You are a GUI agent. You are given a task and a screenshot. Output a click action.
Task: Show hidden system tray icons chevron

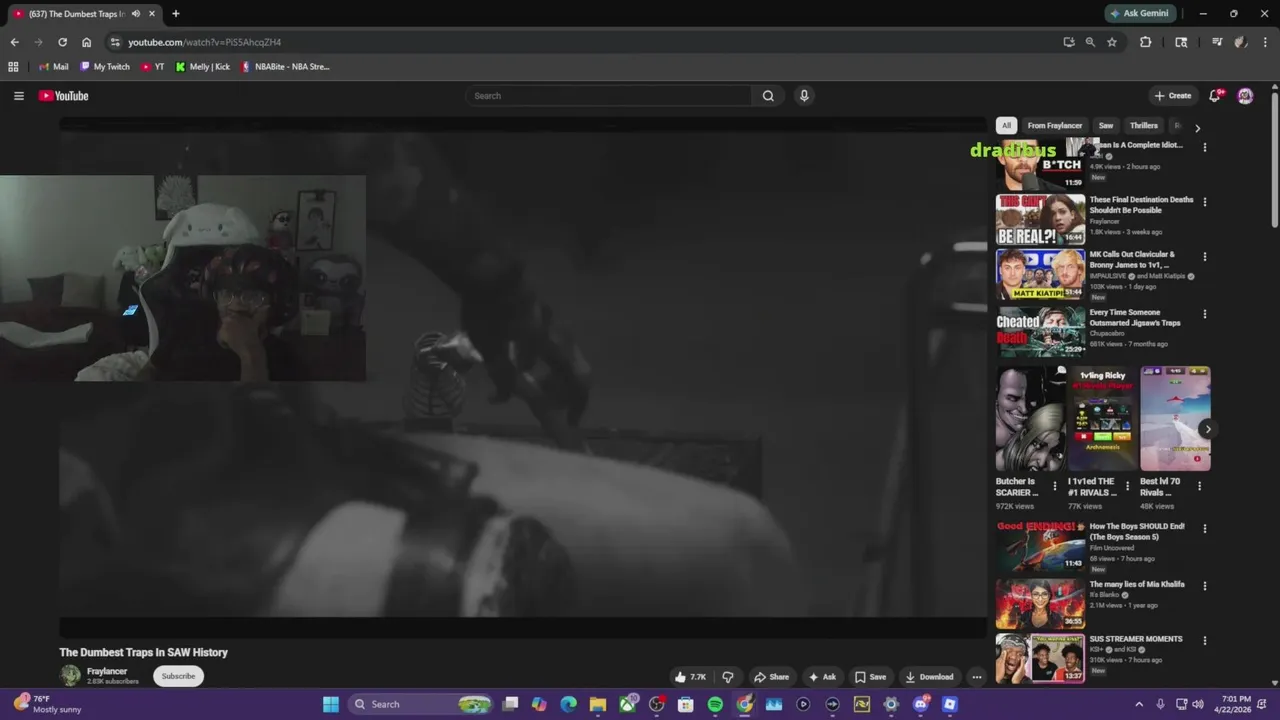(x=1139, y=704)
